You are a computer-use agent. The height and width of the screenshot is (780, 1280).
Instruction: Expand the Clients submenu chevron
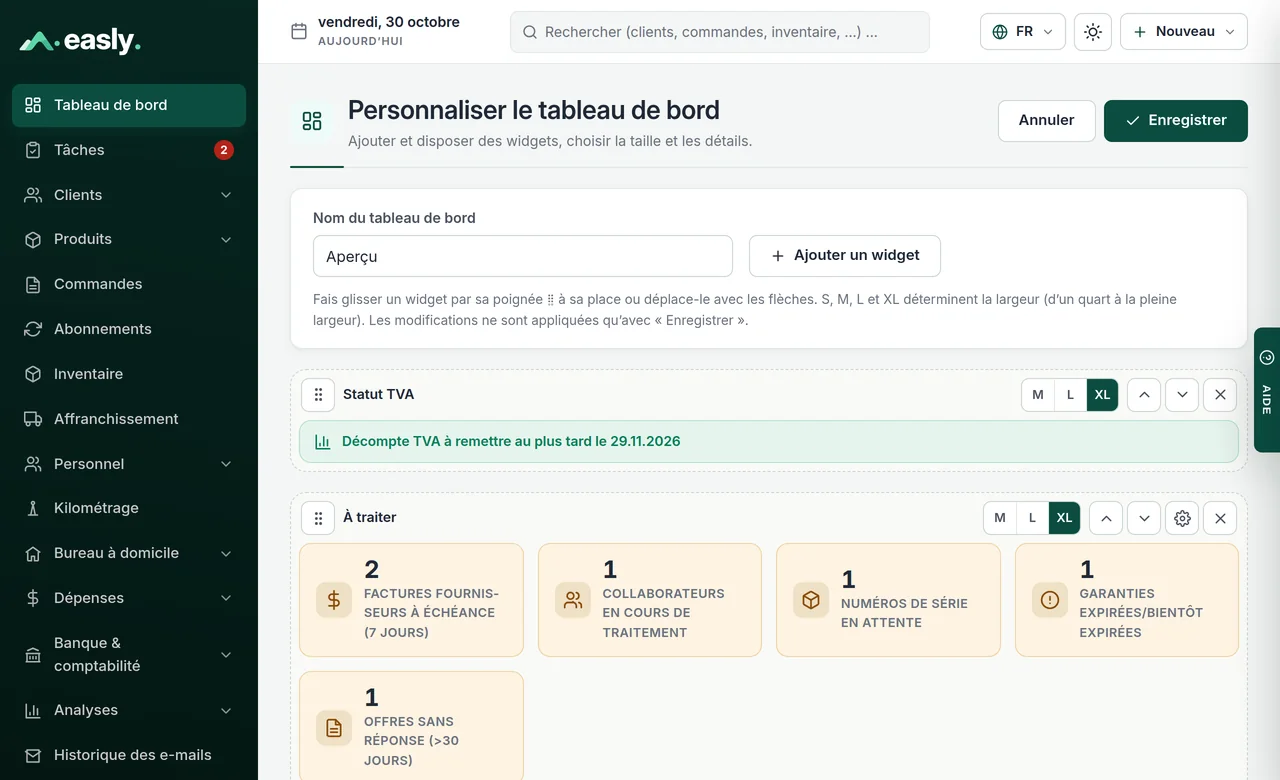click(x=226, y=195)
